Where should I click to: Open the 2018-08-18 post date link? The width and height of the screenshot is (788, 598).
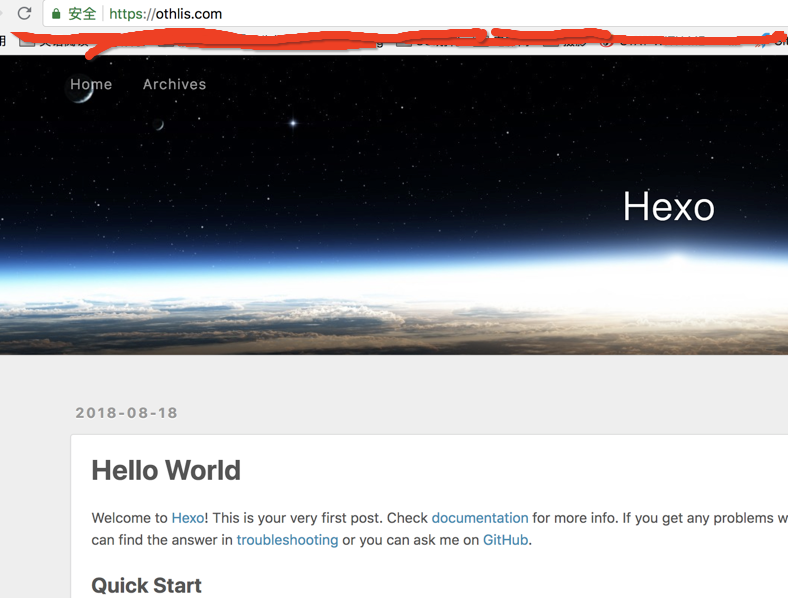click(x=127, y=413)
